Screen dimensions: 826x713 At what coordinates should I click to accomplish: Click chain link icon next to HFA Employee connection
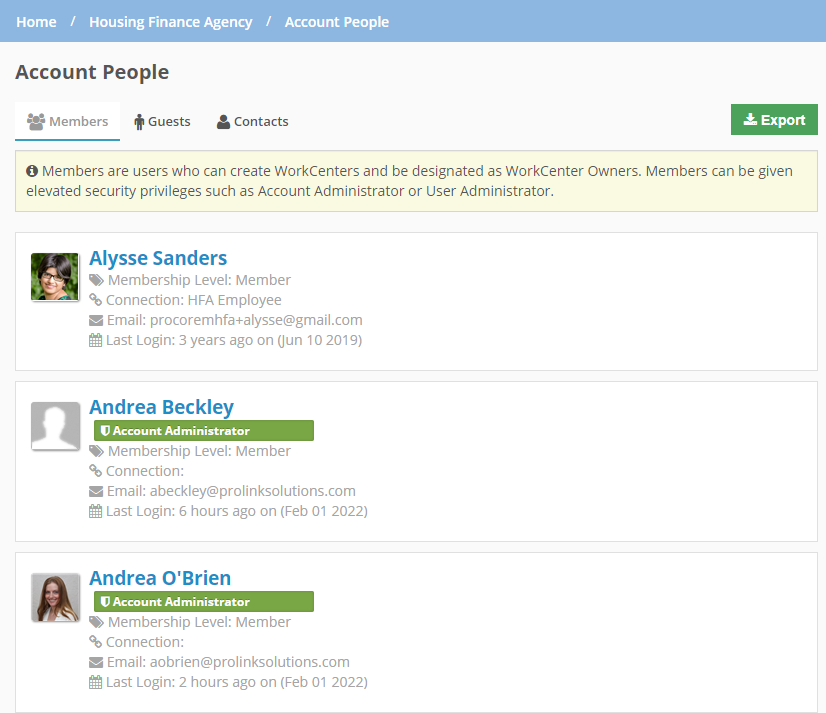point(95,300)
